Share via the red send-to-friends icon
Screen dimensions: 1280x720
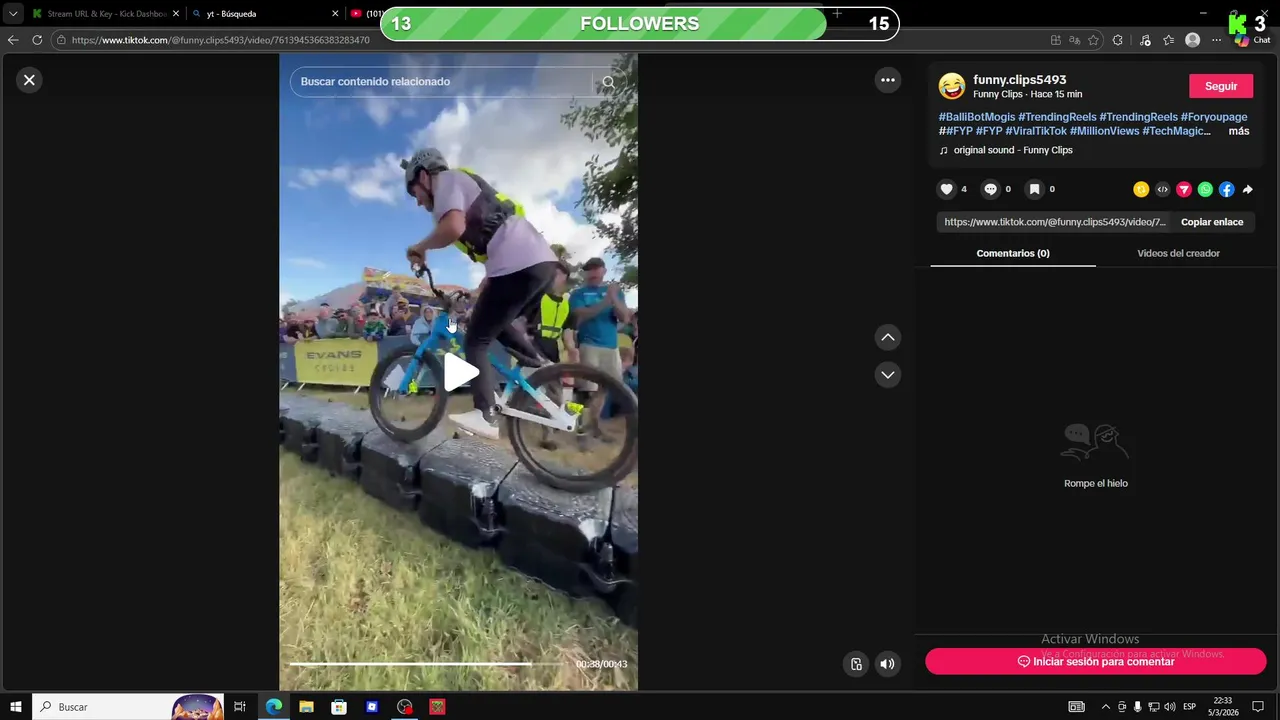1184,189
